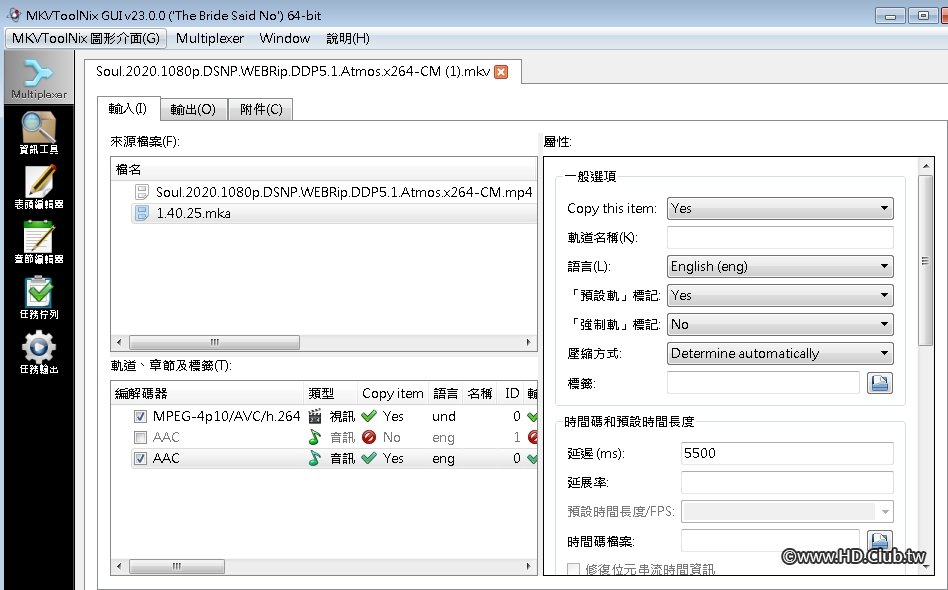Click green check in h.264 Copy item

click(369, 416)
